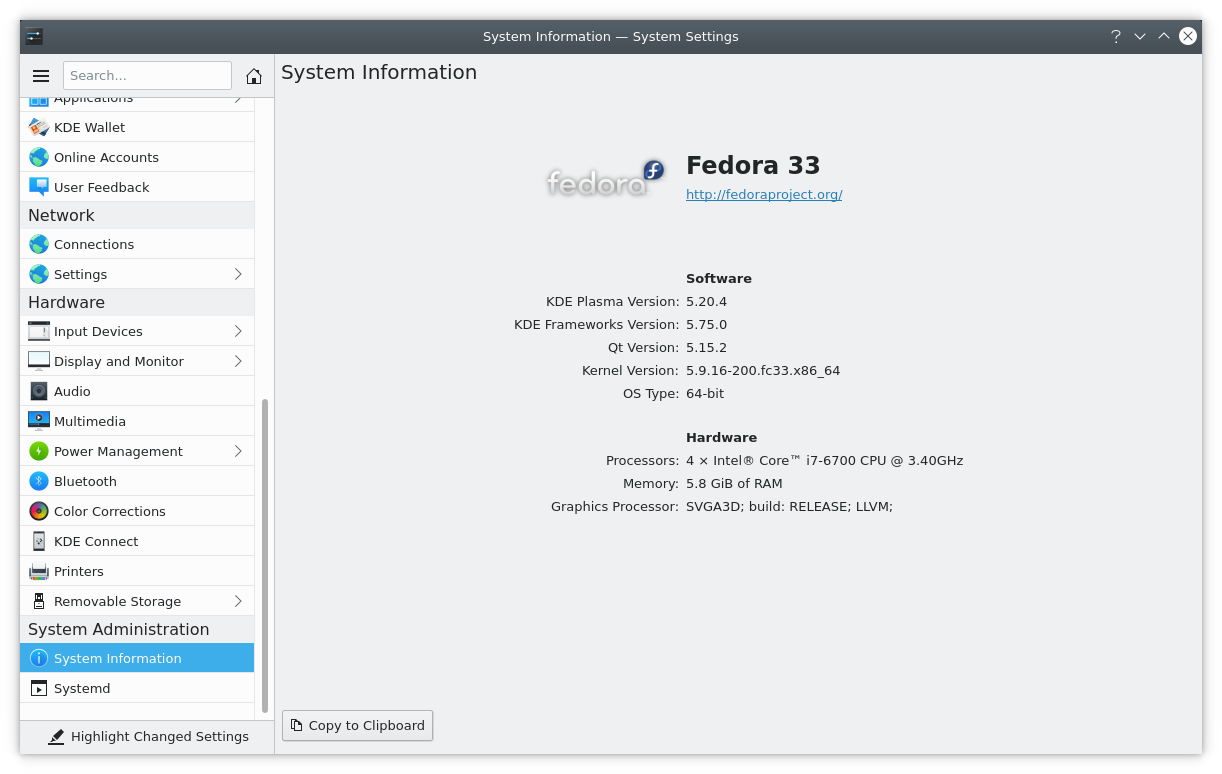Click the sidebar vertical scrollbar
1222x774 pixels.
click(265, 556)
